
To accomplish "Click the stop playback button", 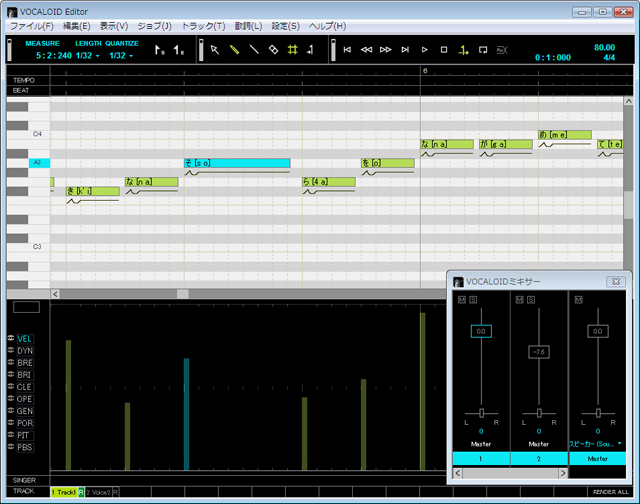I will point(443,49).
